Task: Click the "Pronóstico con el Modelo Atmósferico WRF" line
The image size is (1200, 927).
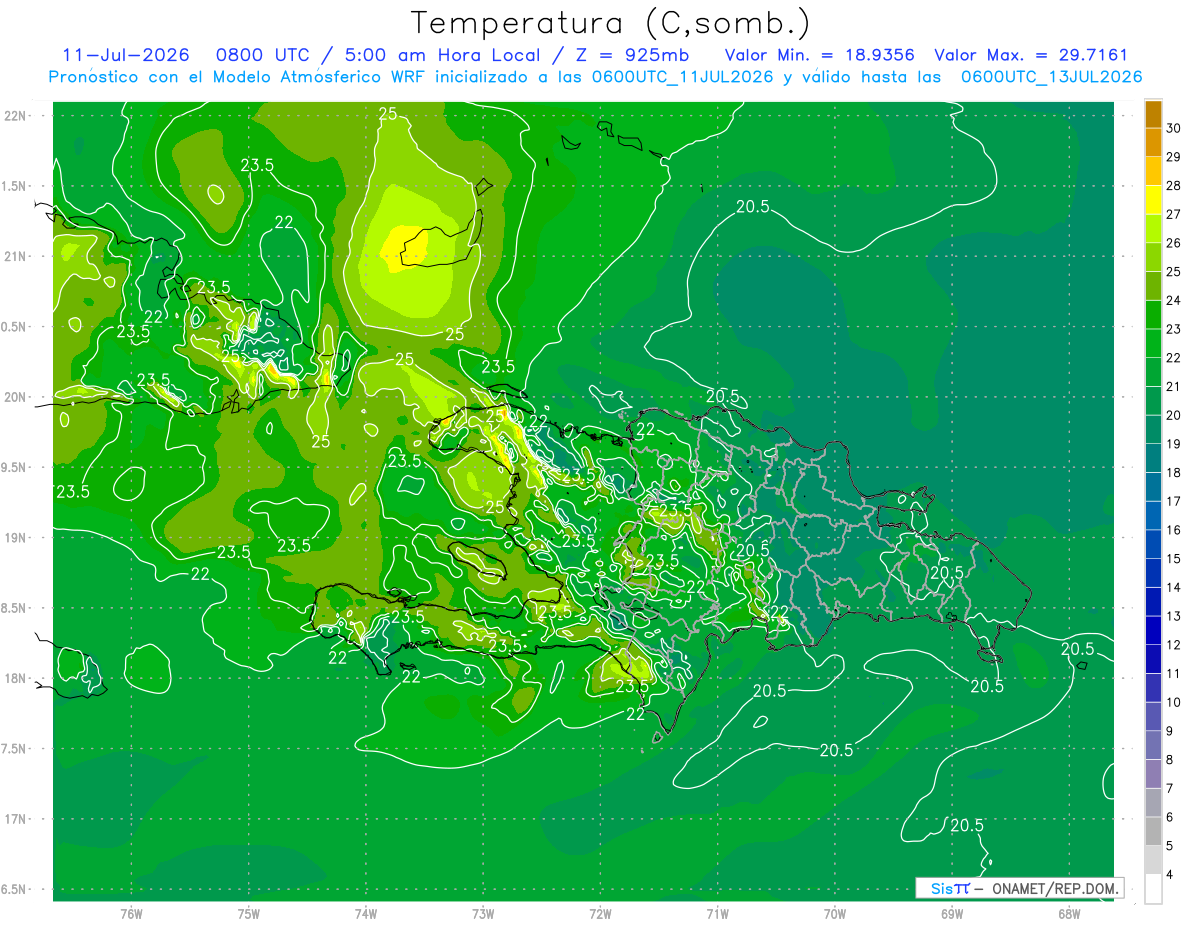Action: click(239, 77)
